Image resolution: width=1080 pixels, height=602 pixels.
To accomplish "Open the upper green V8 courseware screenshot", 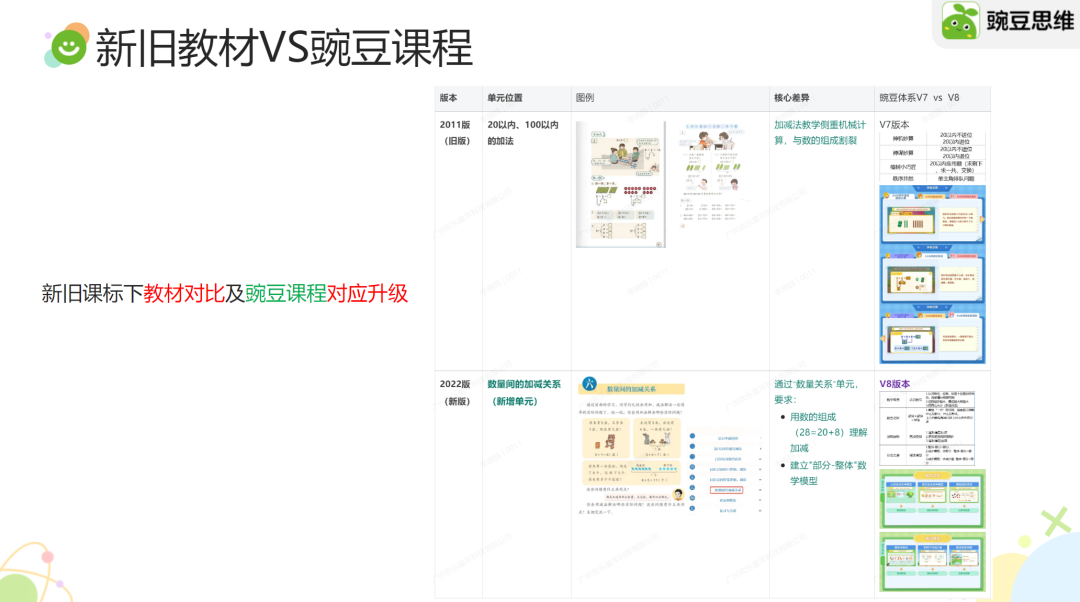I will (933, 499).
